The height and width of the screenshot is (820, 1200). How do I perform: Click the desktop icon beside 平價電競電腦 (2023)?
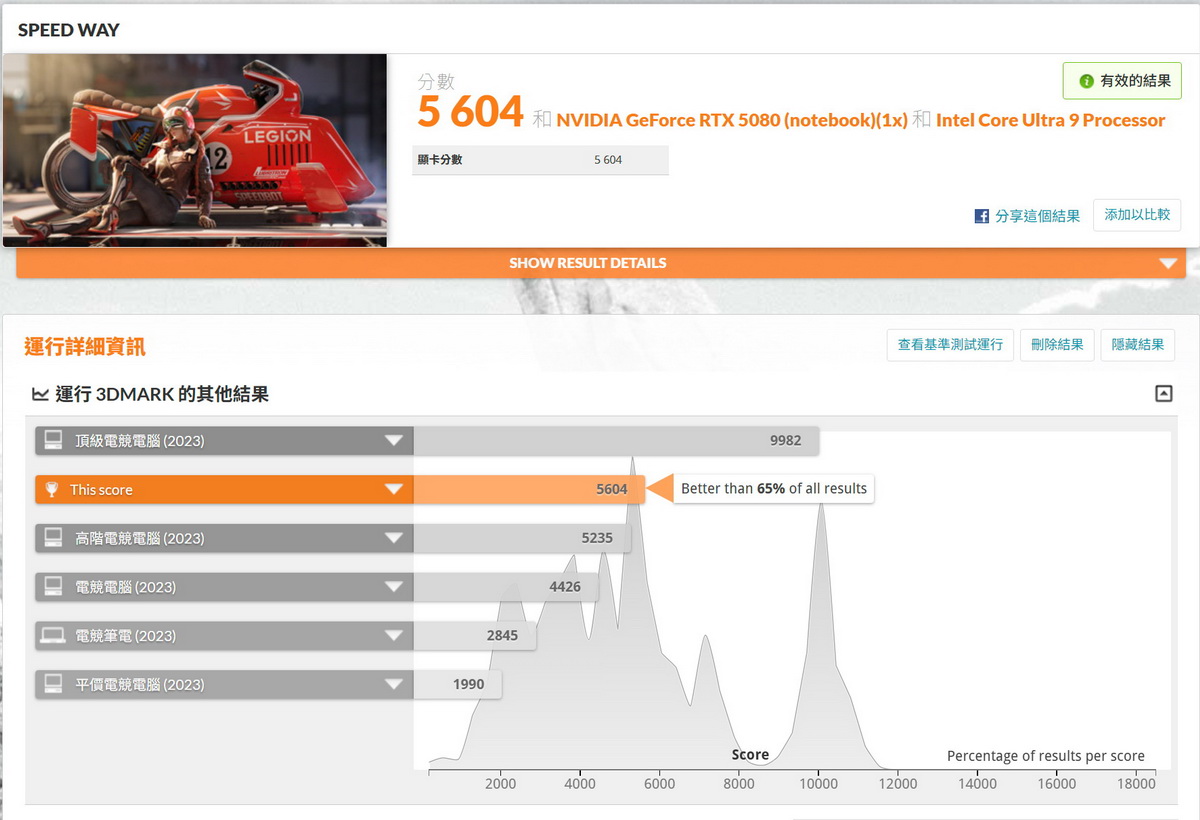click(x=54, y=685)
